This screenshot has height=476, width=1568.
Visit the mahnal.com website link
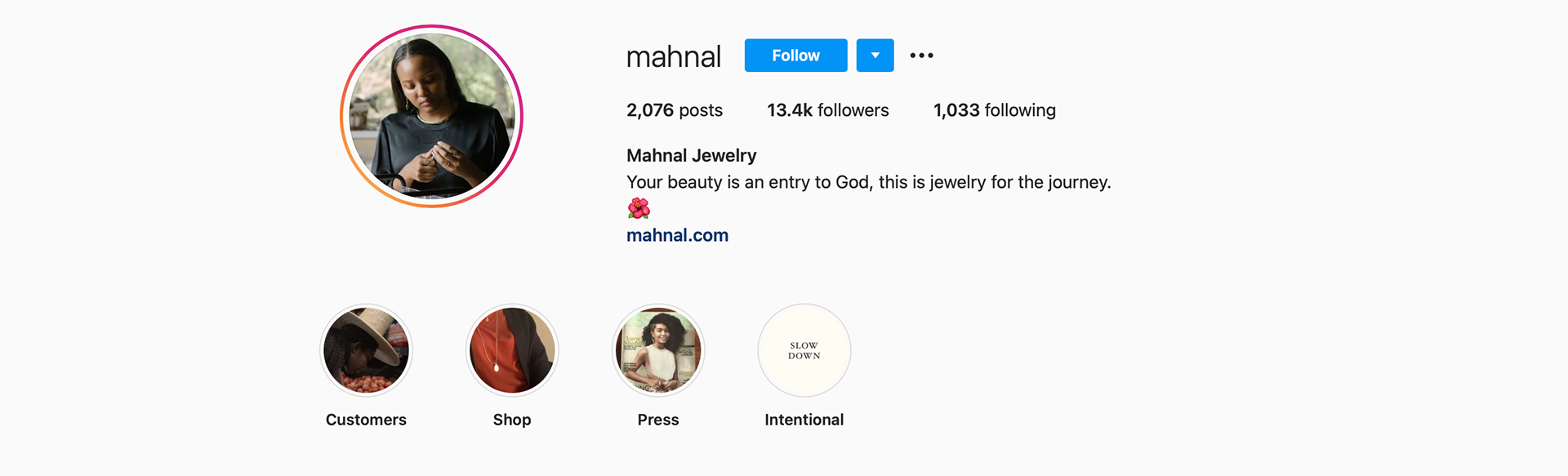click(x=677, y=235)
